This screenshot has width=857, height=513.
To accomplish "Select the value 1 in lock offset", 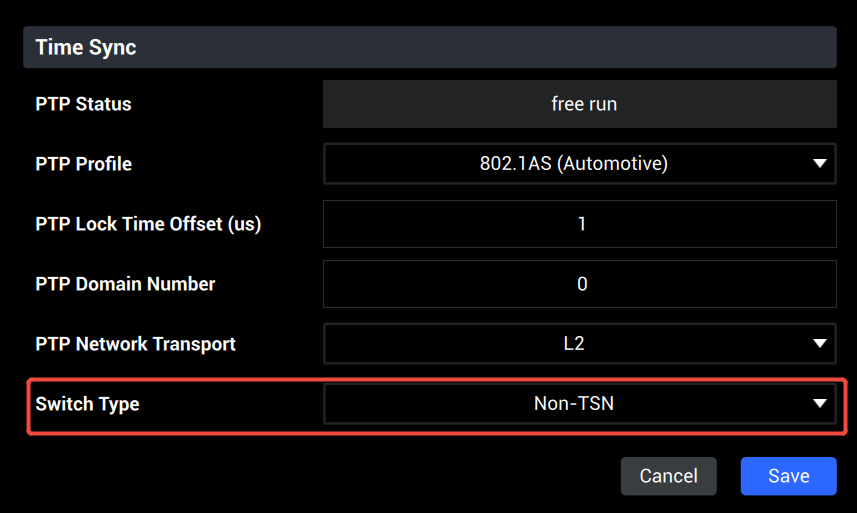I will 582,223.
